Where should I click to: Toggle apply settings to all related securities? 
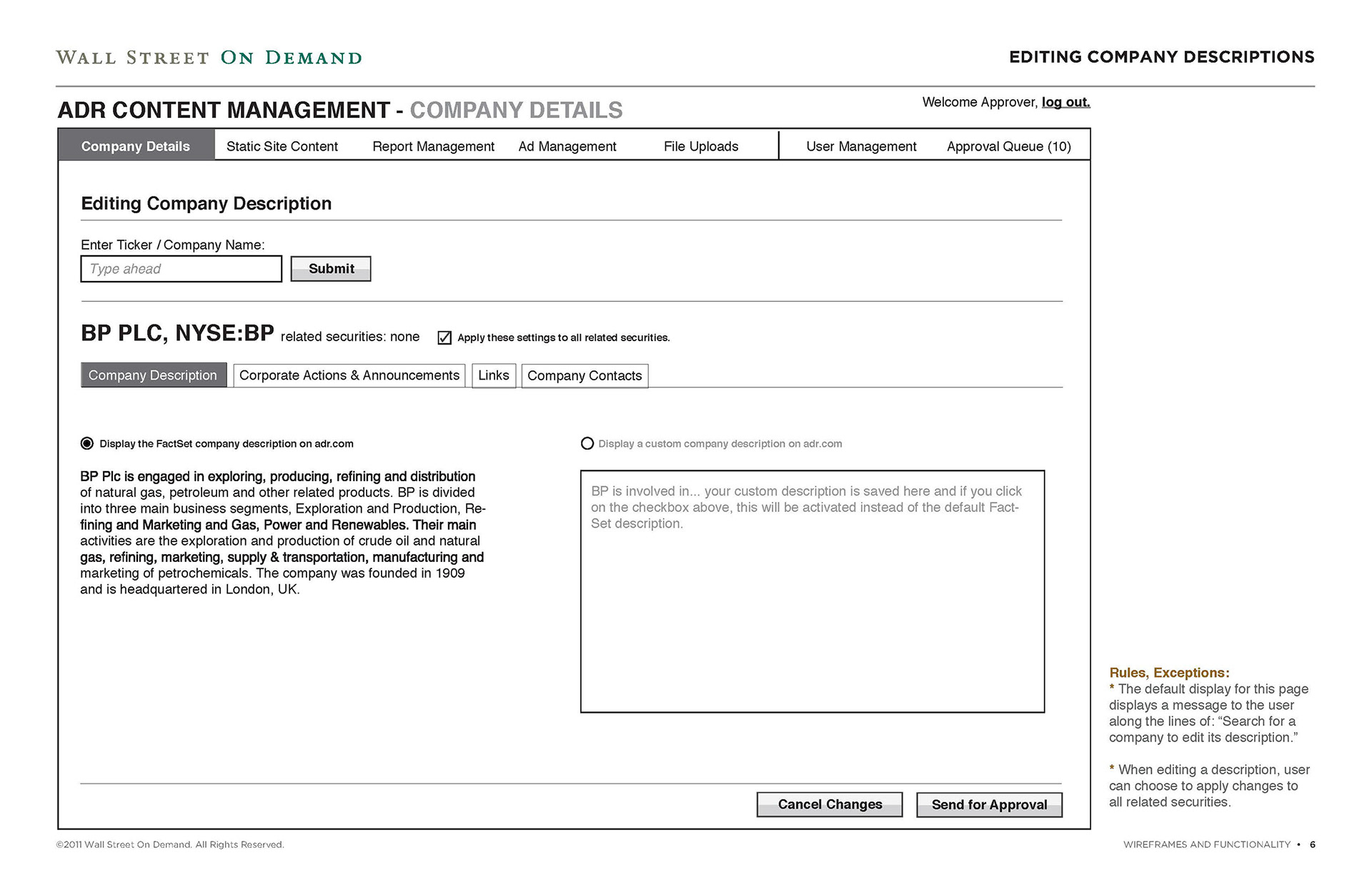click(x=444, y=337)
